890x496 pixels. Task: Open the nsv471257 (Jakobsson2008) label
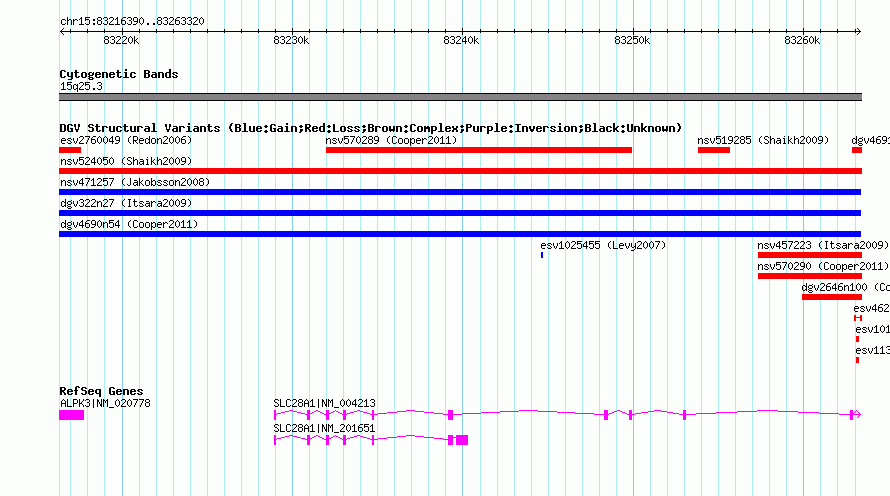(x=135, y=182)
